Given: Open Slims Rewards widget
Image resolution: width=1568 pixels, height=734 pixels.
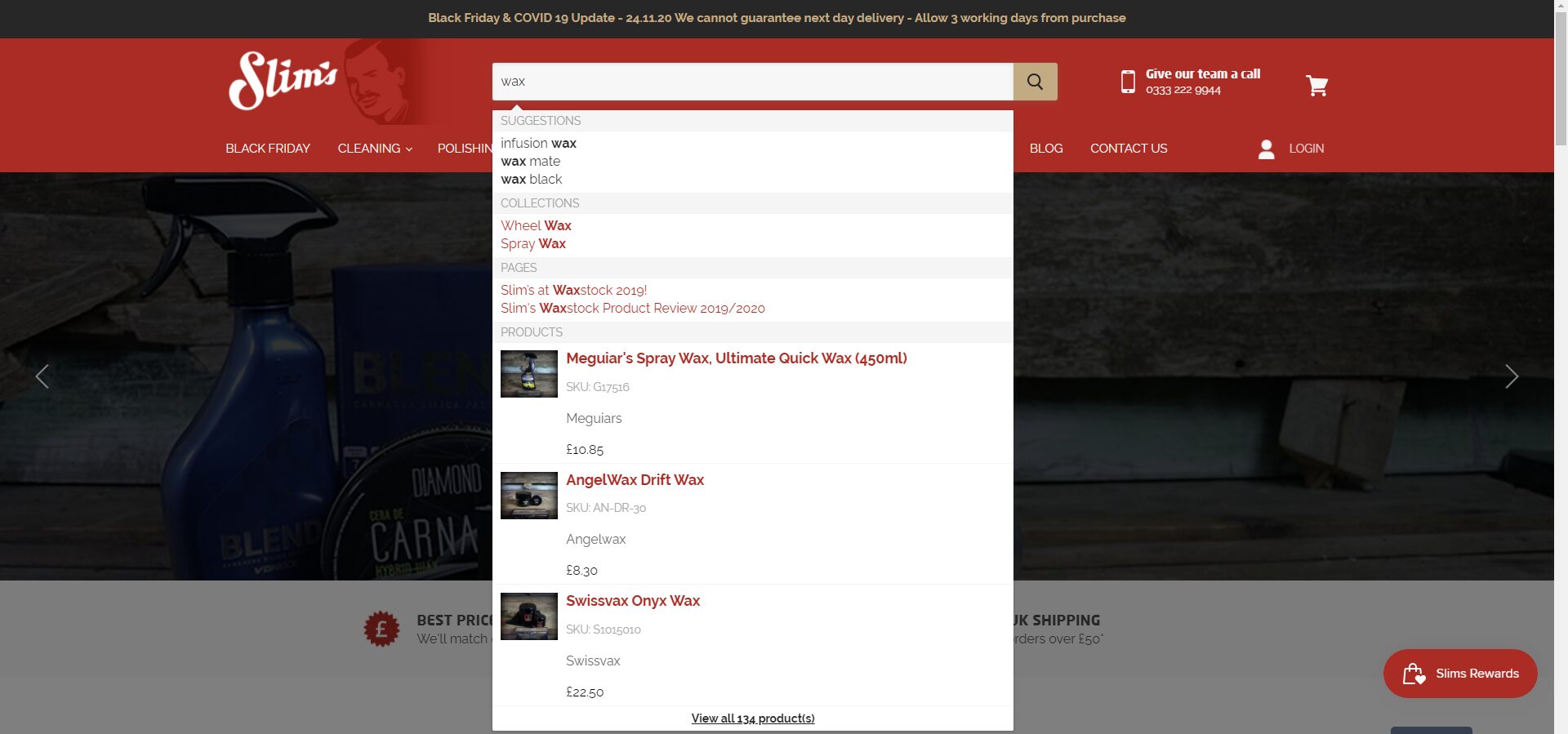Looking at the screenshot, I should 1460,674.
